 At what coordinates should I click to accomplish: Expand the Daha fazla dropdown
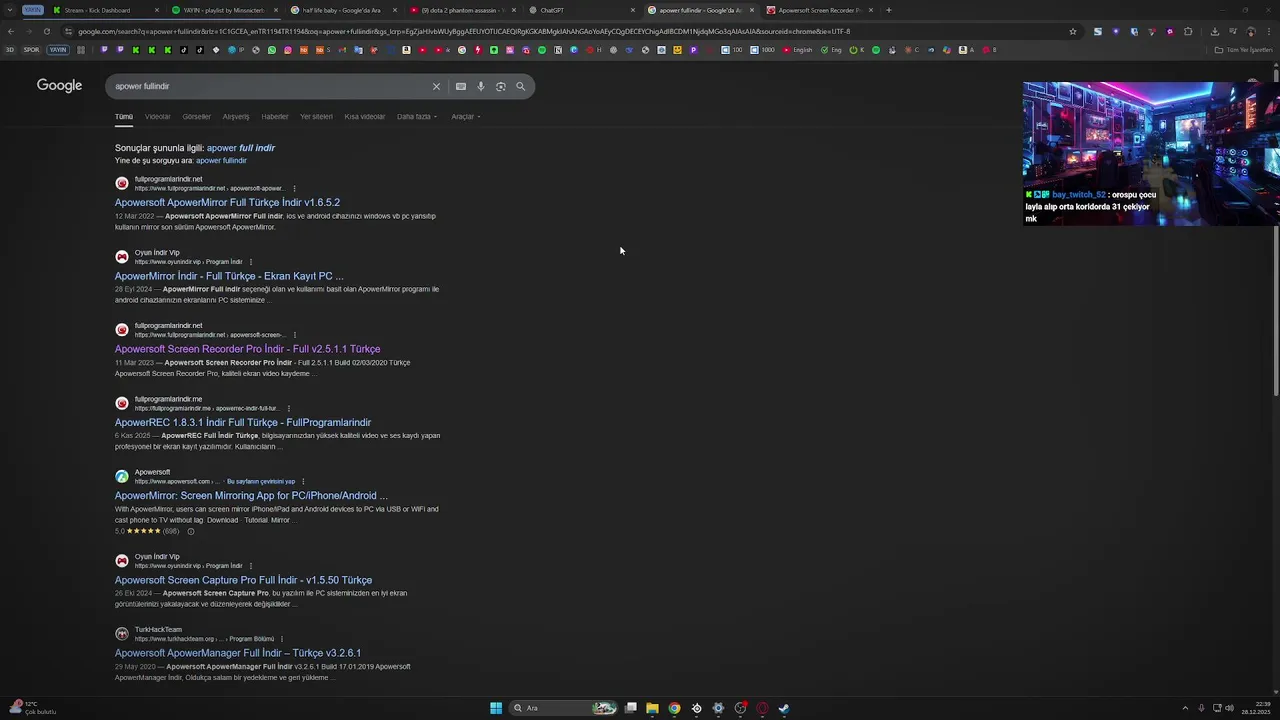click(417, 116)
